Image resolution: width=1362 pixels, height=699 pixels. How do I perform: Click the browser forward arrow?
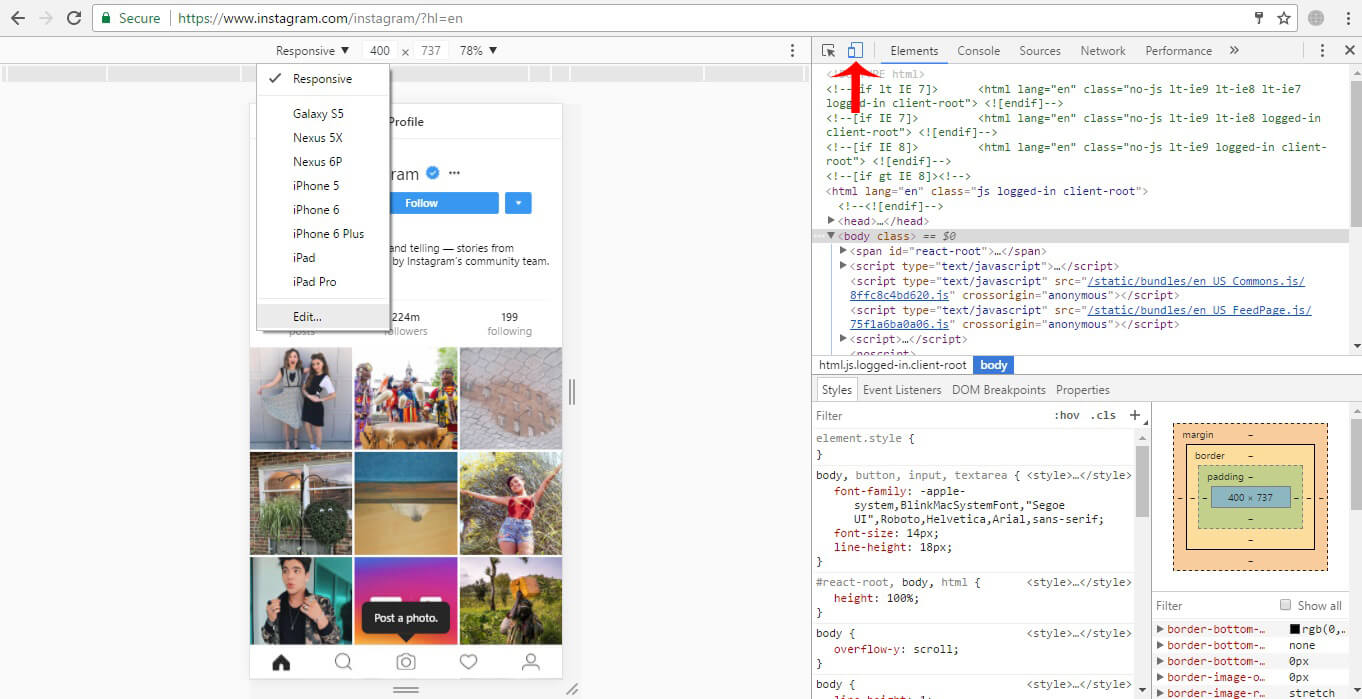[x=46, y=18]
